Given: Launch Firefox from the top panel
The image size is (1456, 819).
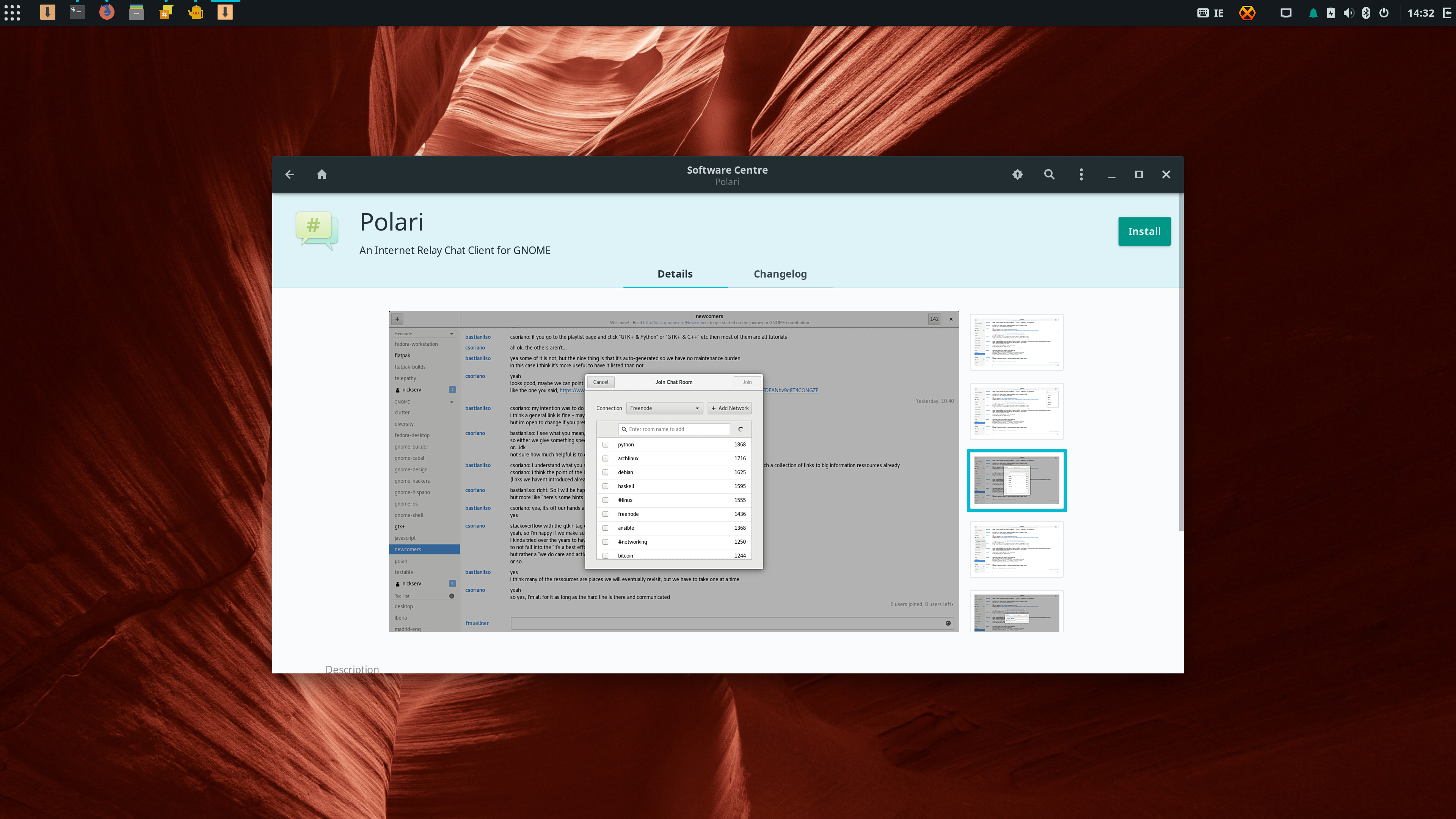Looking at the screenshot, I should click(x=107, y=13).
